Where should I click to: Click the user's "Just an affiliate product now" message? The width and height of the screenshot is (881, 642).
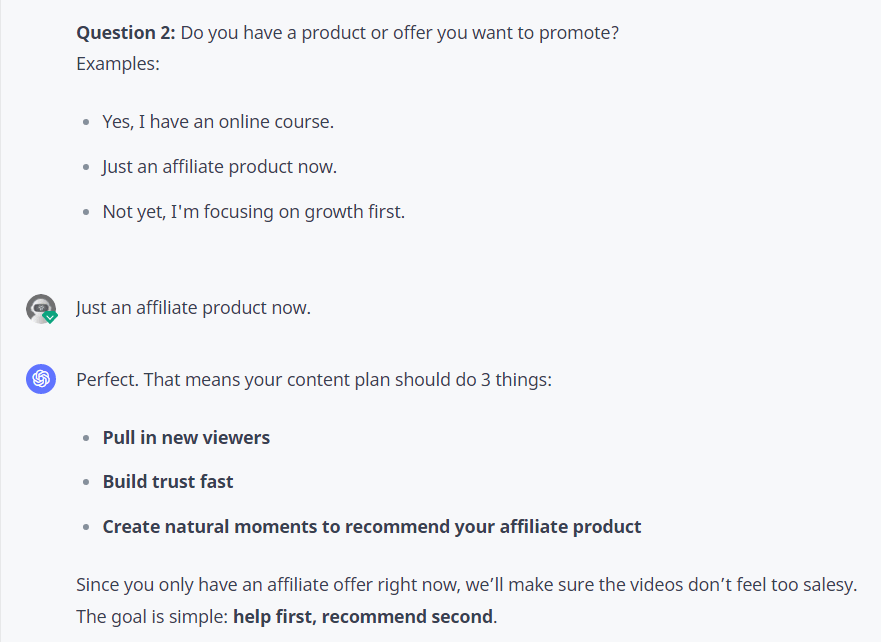pos(193,308)
